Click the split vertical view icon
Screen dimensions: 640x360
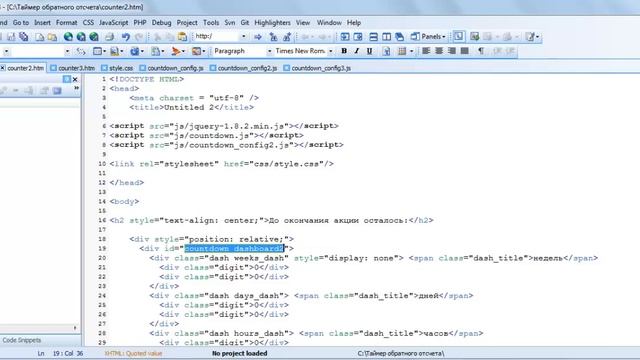coord(386,37)
